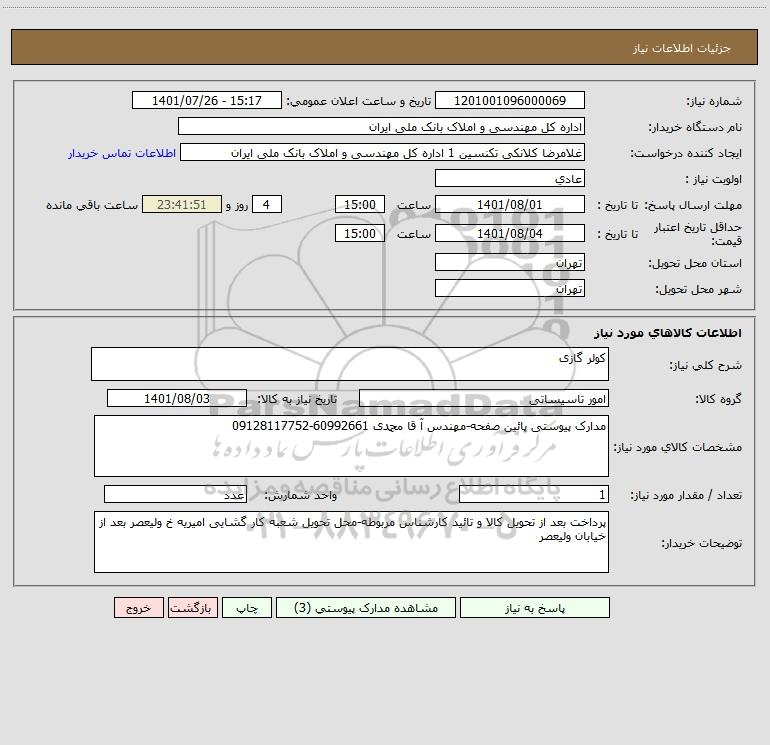
Task: Click the تاریخ و ساعت اعلان عمومی label
Action: tap(358, 101)
